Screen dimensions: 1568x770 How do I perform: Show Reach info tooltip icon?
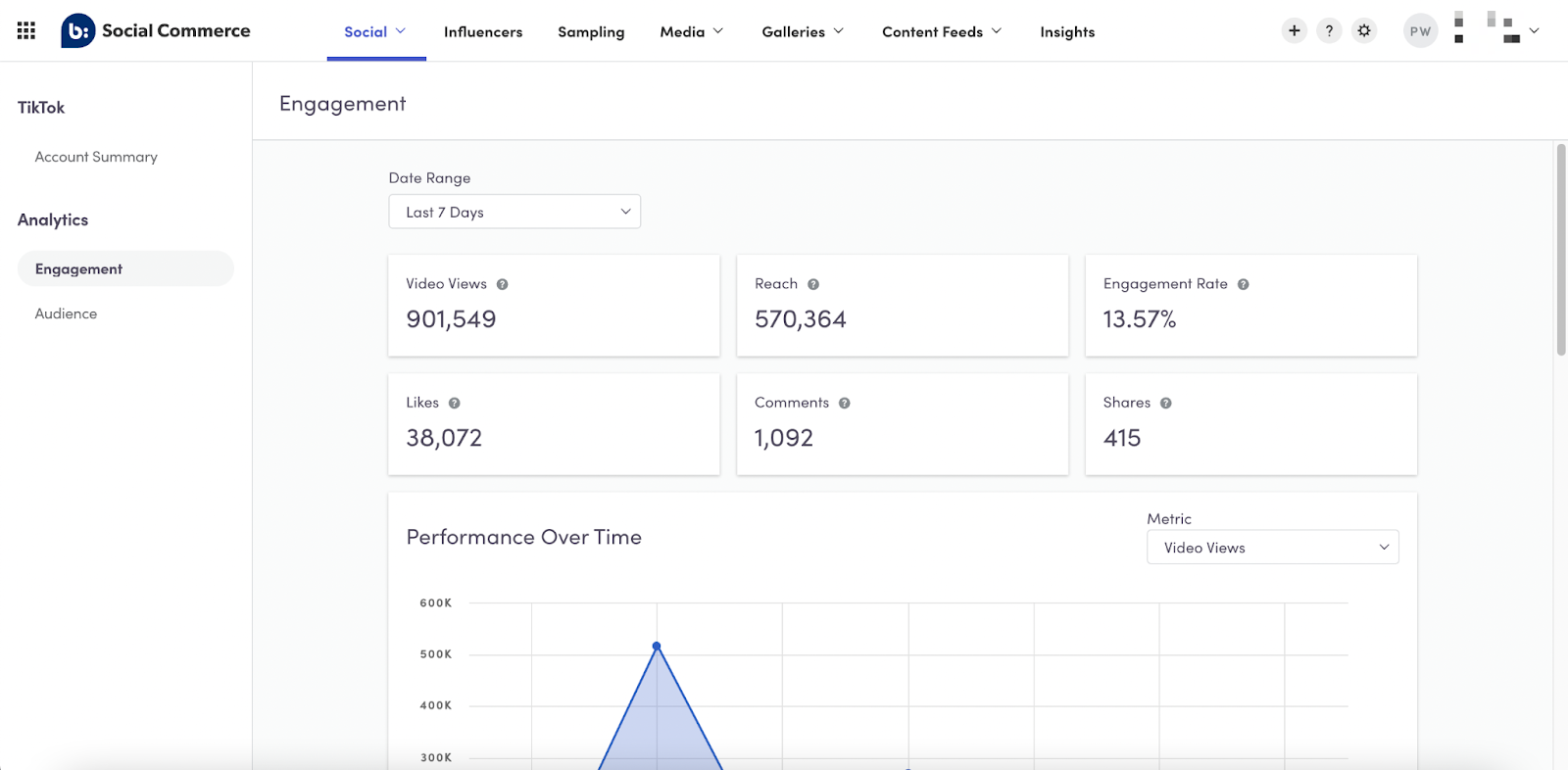[813, 284]
